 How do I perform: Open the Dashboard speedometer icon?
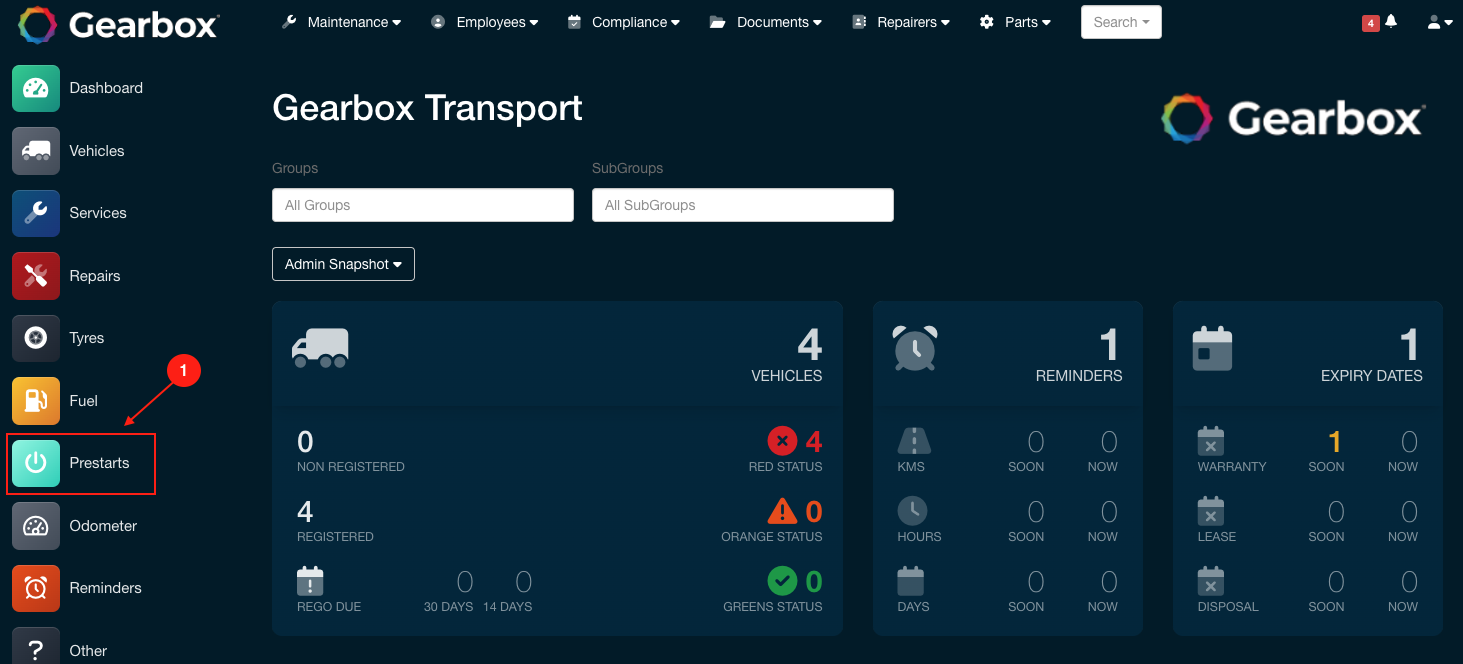pyautogui.click(x=36, y=88)
